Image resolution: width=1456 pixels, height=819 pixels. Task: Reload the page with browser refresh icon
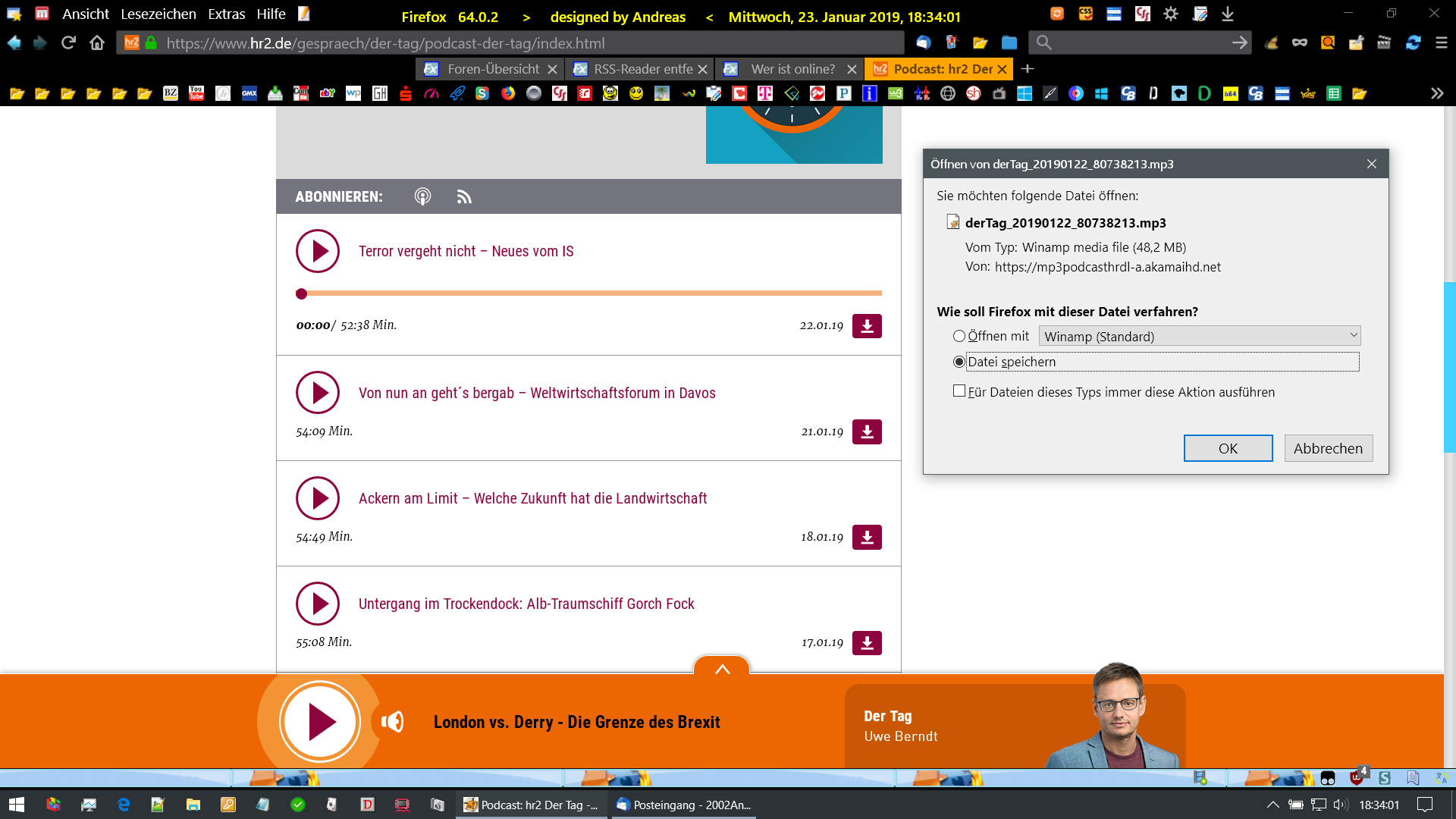tap(68, 43)
